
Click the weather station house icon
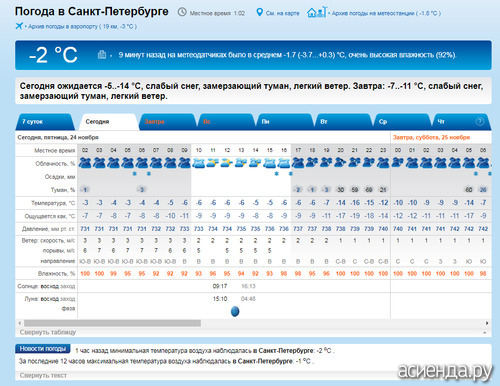tap(317, 12)
